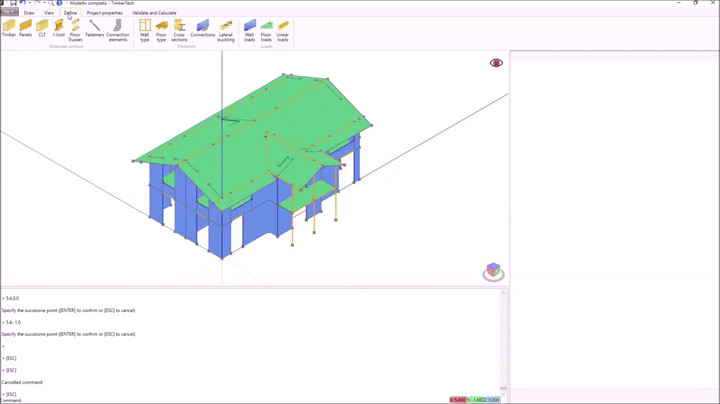Open the Fasteners archive
Screen dimensions: 720x404
click(x=94, y=29)
